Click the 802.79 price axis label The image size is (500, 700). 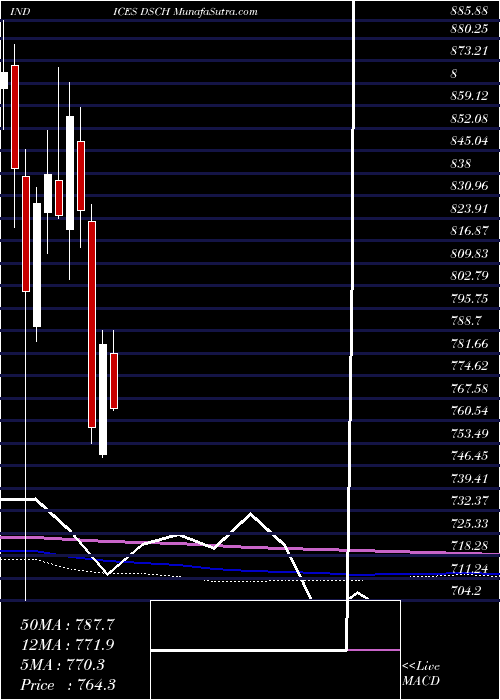point(468,276)
